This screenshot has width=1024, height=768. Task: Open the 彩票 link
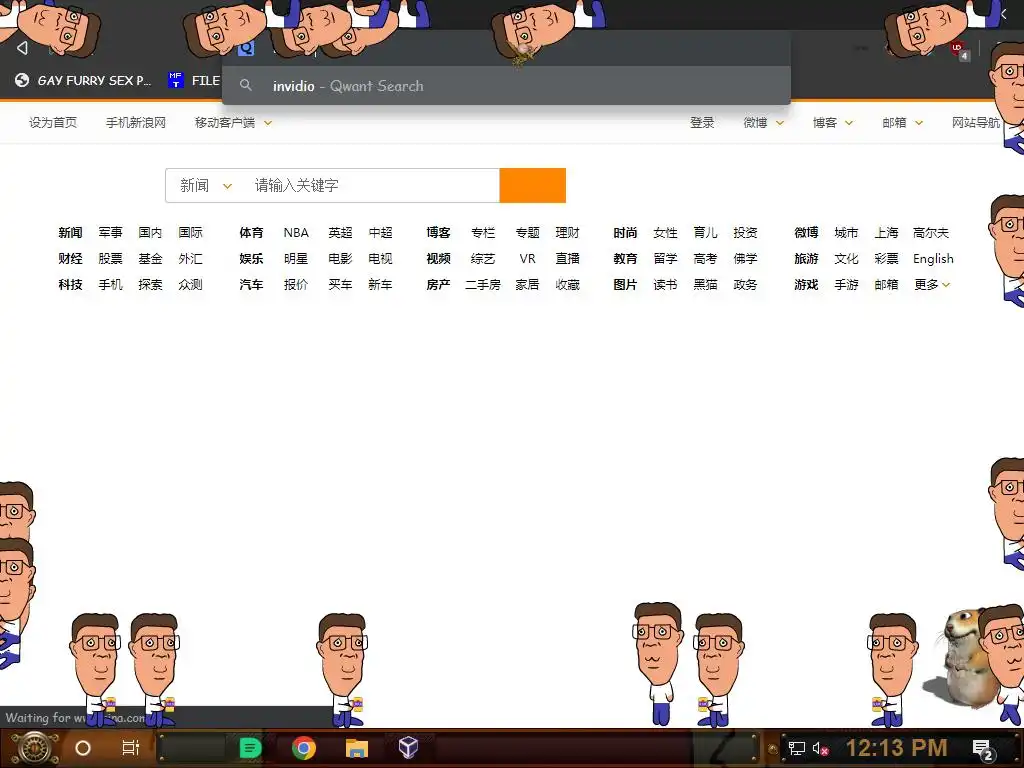(x=886, y=259)
